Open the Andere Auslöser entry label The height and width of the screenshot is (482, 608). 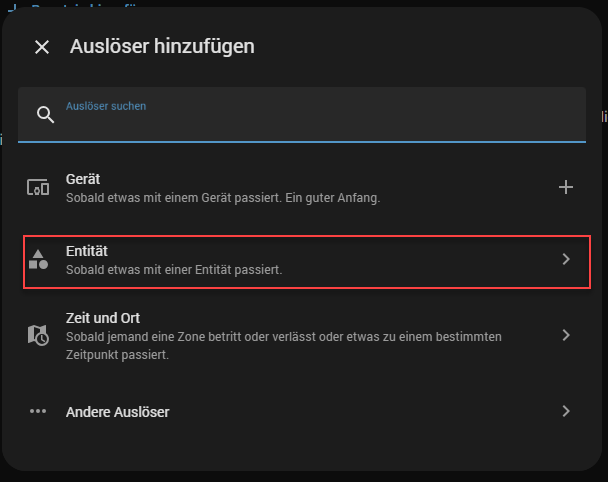point(117,411)
